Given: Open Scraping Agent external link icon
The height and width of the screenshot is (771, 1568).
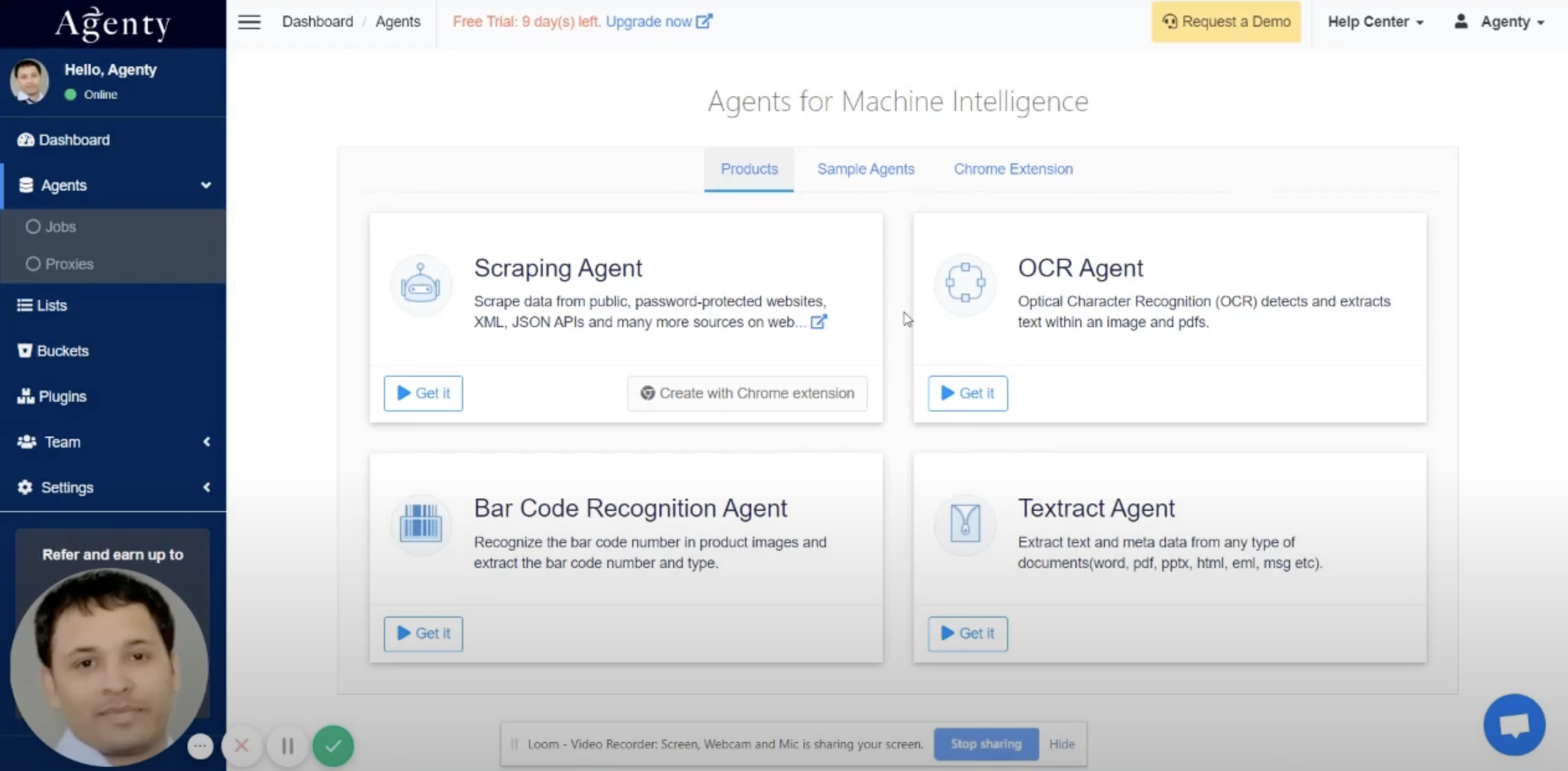Looking at the screenshot, I should (819, 322).
